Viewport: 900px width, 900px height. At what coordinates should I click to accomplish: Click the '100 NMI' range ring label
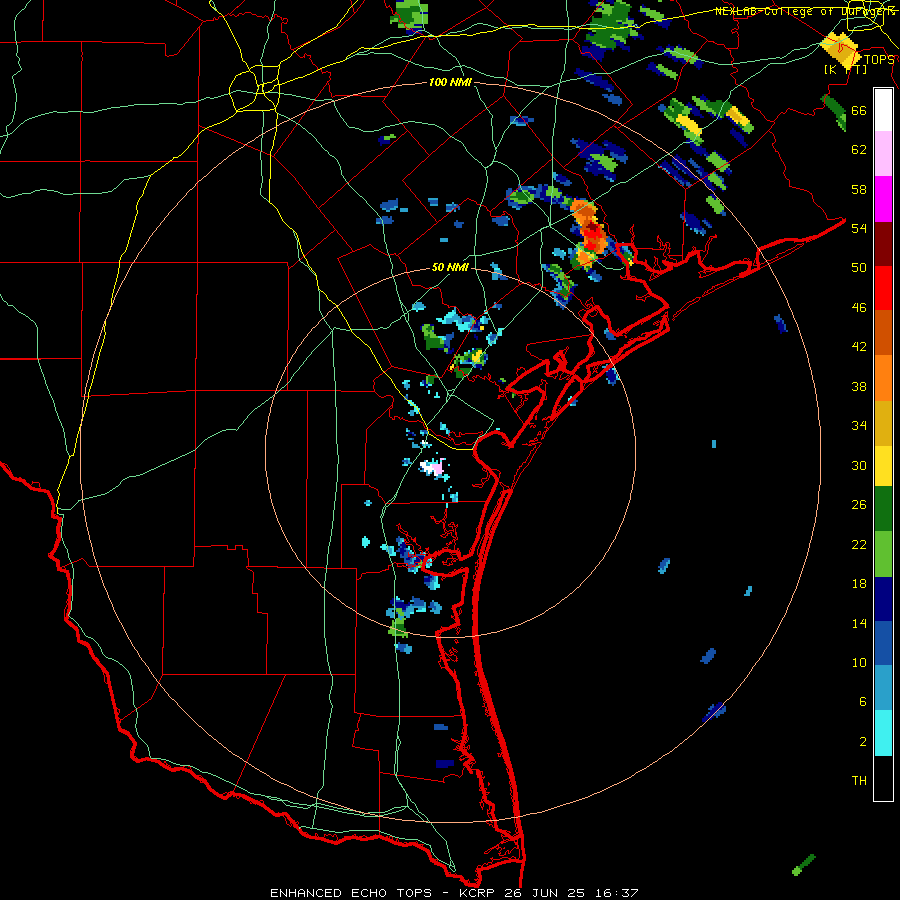(x=451, y=83)
